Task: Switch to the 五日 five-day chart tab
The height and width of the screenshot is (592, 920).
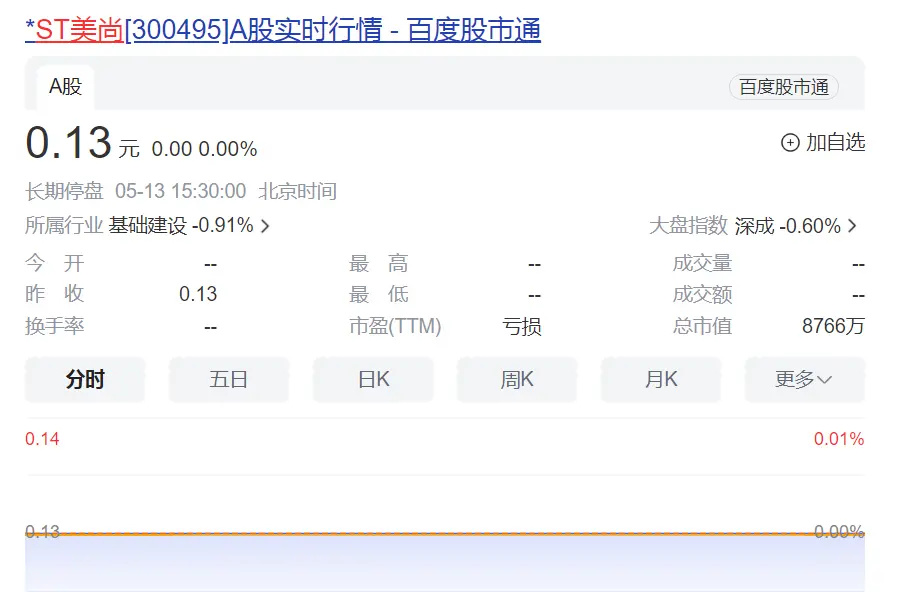Action: (229, 379)
